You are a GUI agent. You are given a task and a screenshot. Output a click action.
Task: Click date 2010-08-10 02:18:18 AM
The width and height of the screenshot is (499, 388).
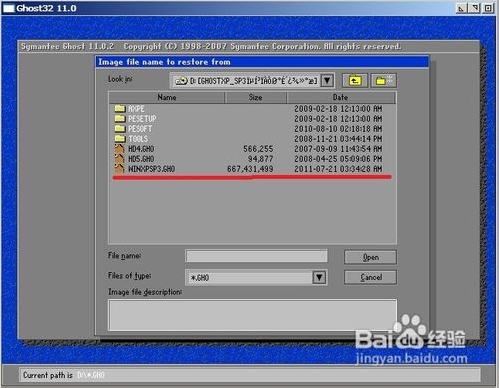click(338, 129)
